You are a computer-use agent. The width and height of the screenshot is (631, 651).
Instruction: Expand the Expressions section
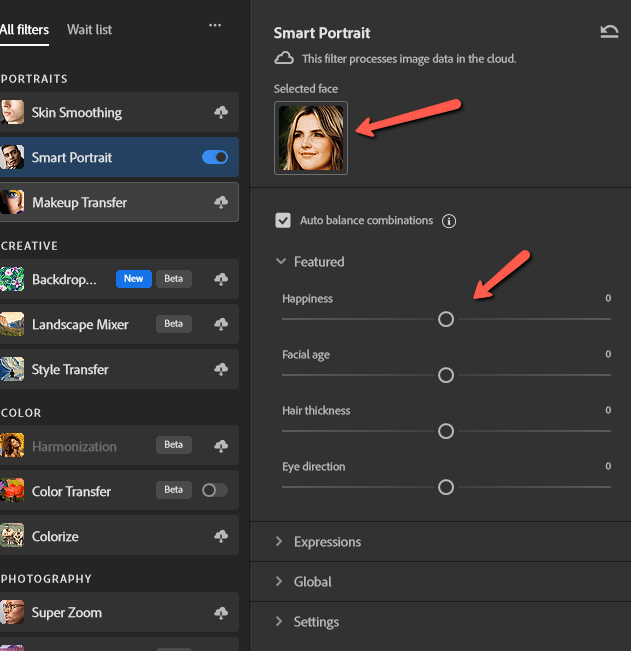click(327, 542)
